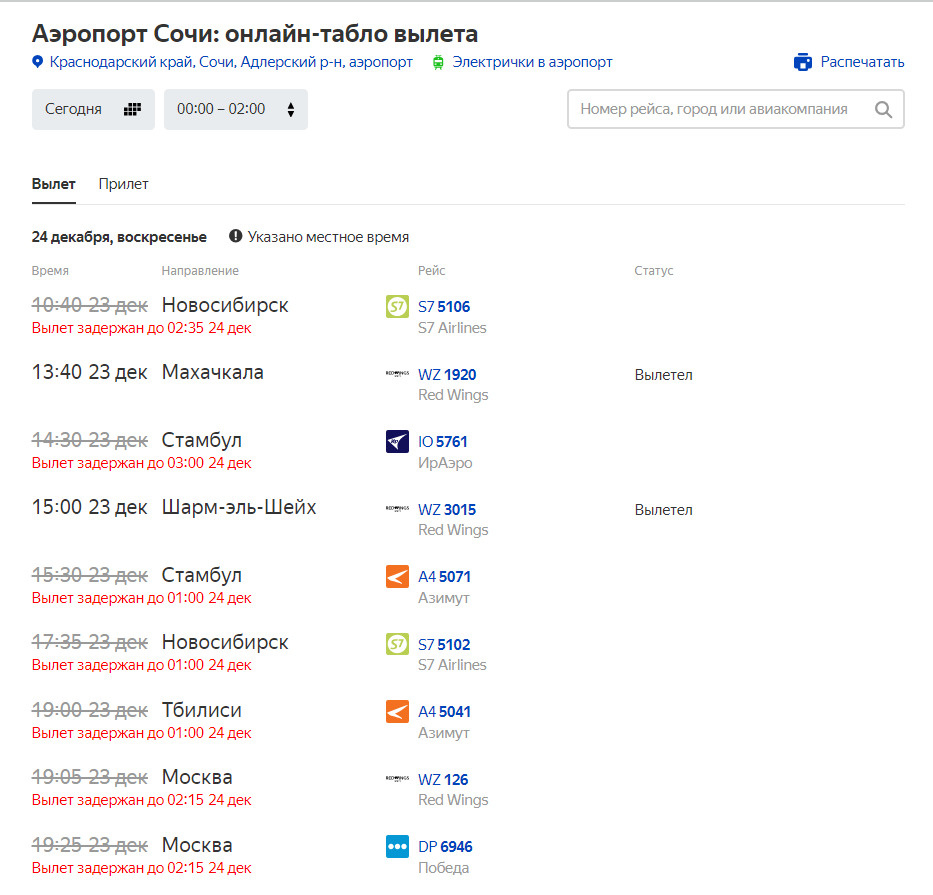Click the green train icon for Электрички
The height and width of the screenshot is (895, 933).
(x=438, y=62)
